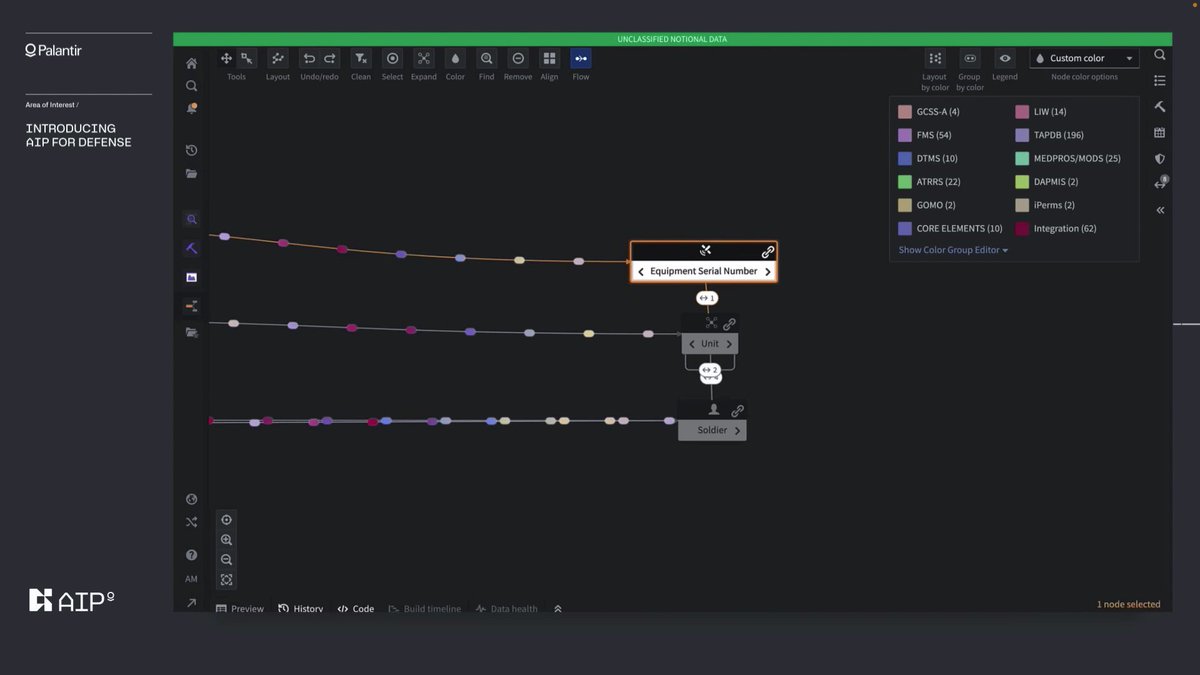Viewport: 1200px width, 675px height.
Task: Switch to the Build timeline tab
Action: (x=425, y=608)
